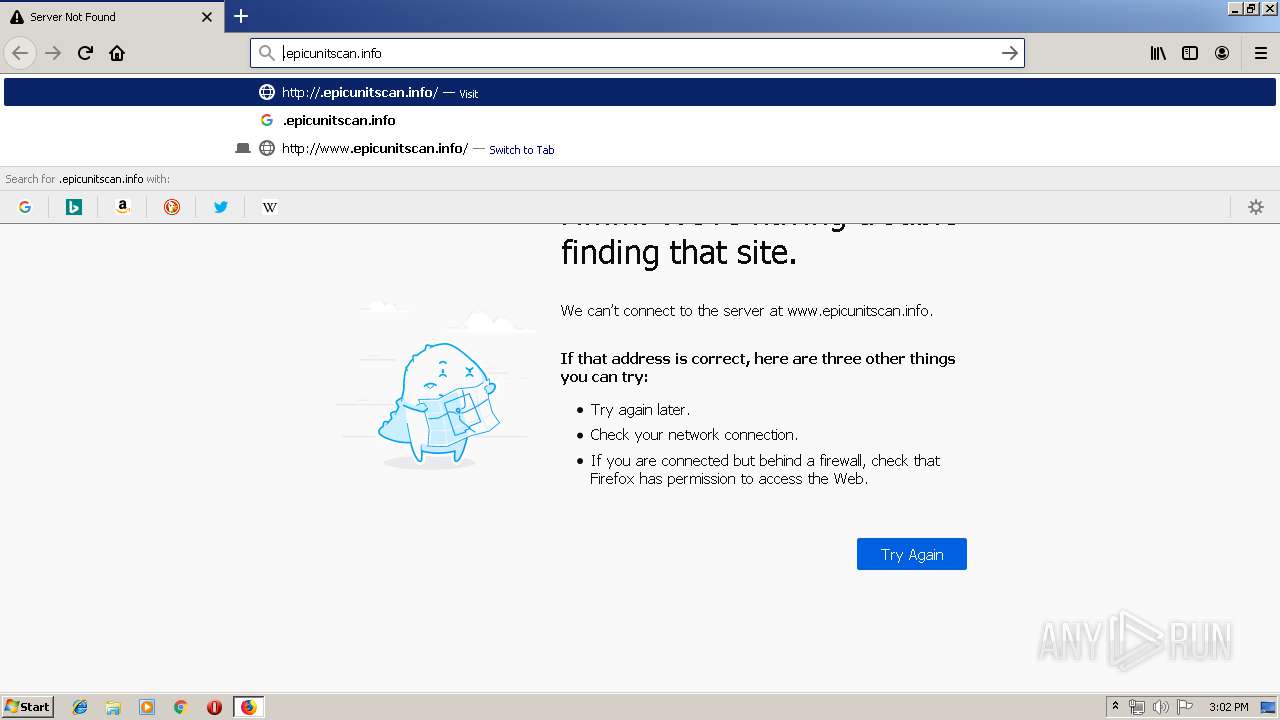Click the Try Again button
The image size is (1280, 720).
(x=912, y=554)
